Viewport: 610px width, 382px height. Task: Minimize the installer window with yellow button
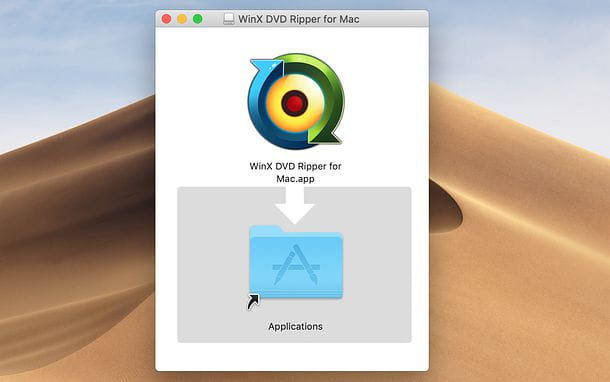tap(182, 19)
